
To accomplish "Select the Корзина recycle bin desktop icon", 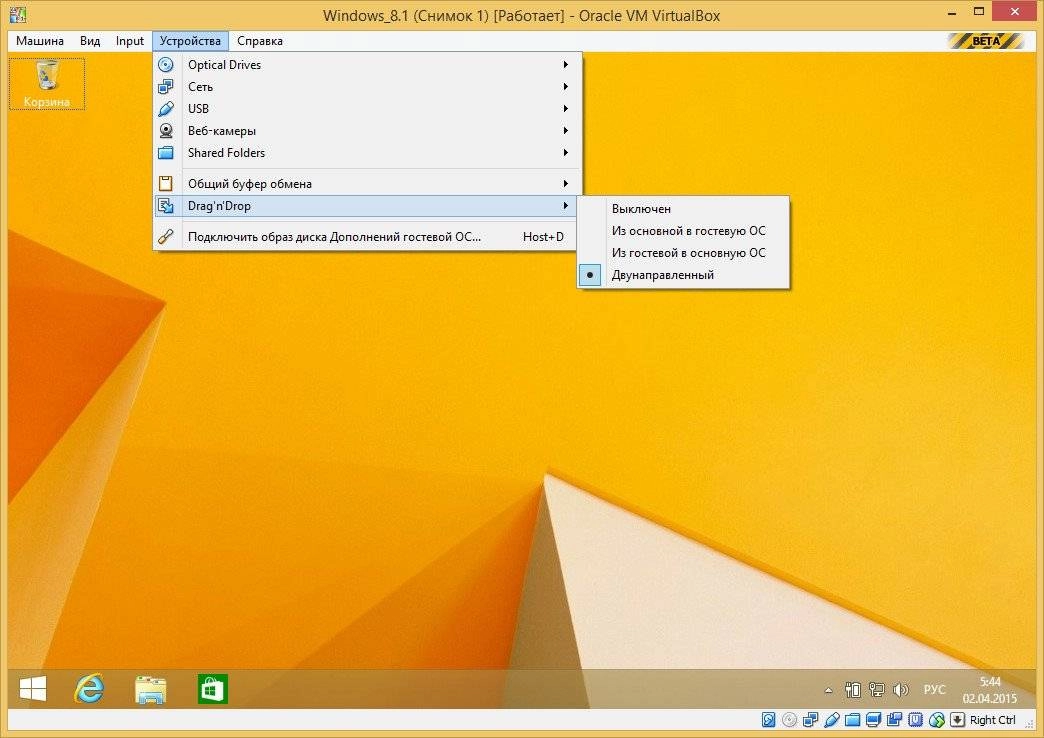I will tap(47, 83).
